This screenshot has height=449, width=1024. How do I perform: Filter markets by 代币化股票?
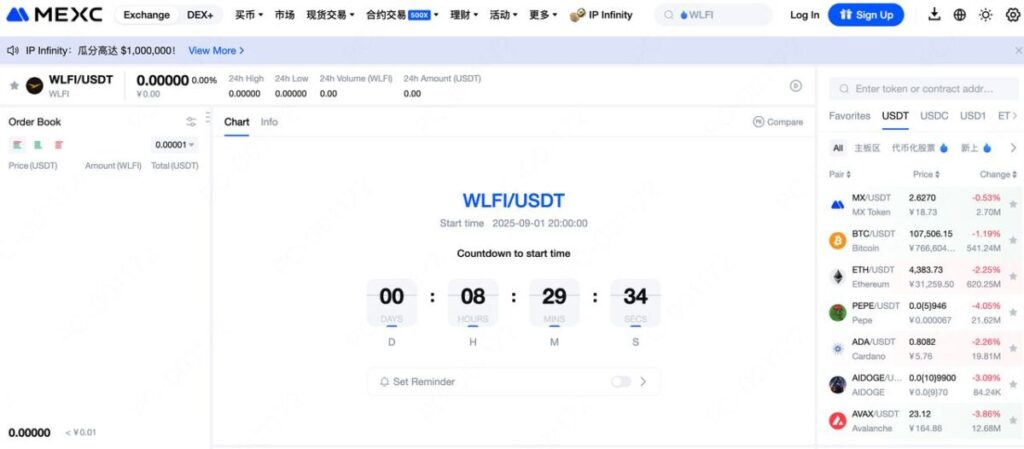(920, 148)
